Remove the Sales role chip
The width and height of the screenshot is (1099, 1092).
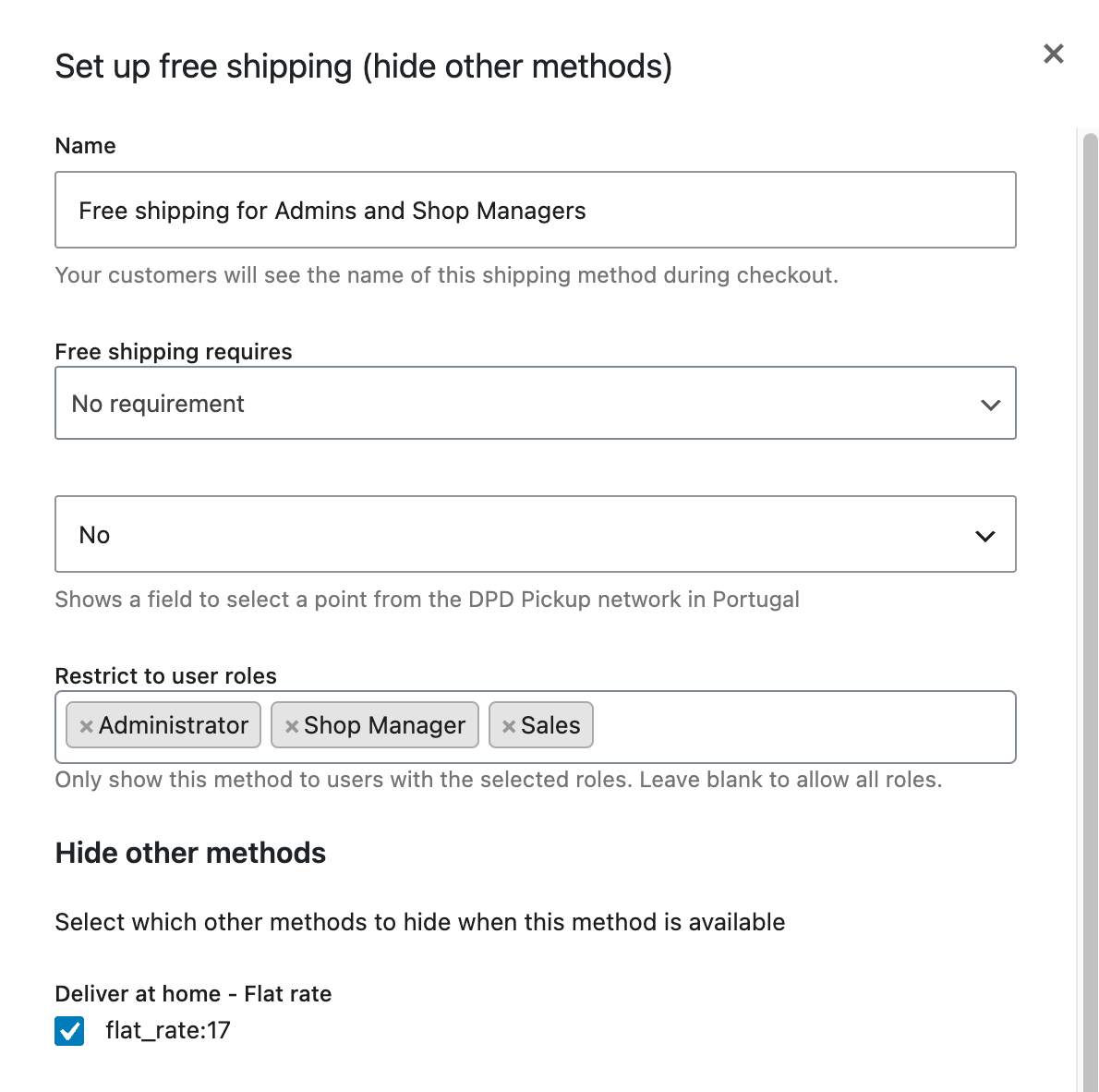pyautogui.click(x=507, y=725)
